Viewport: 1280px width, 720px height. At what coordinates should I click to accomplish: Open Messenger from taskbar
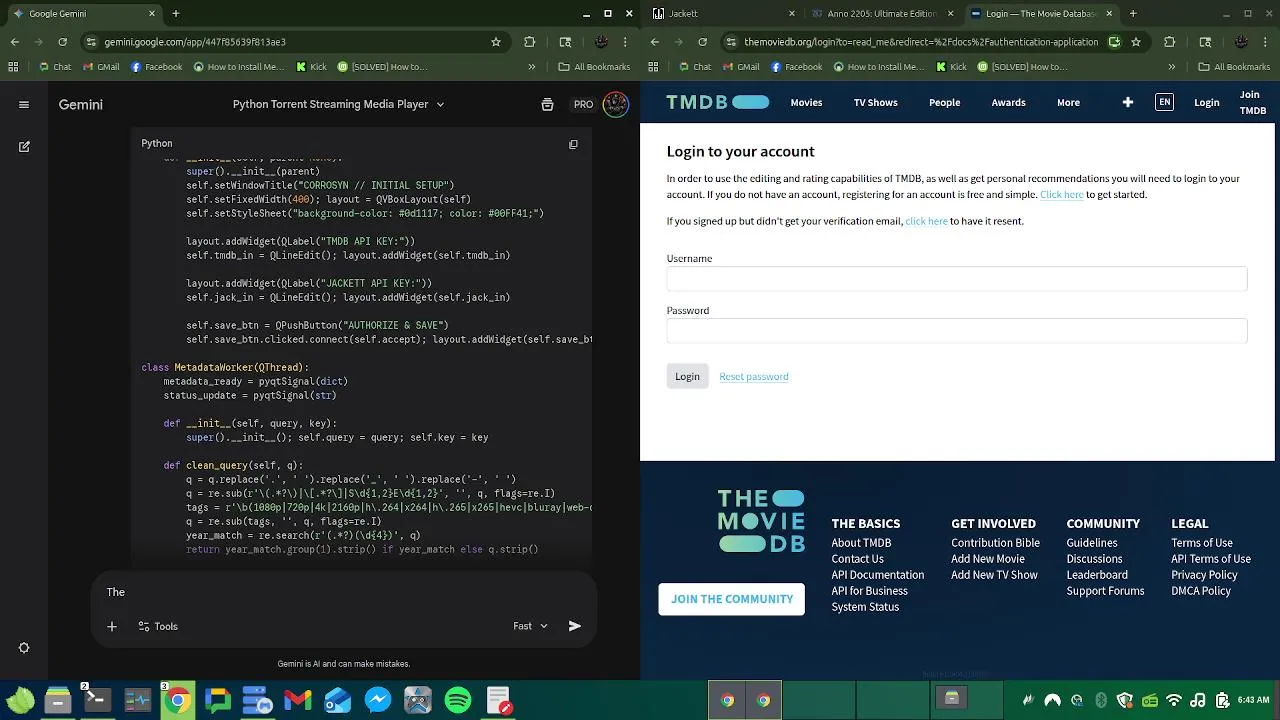click(x=378, y=700)
